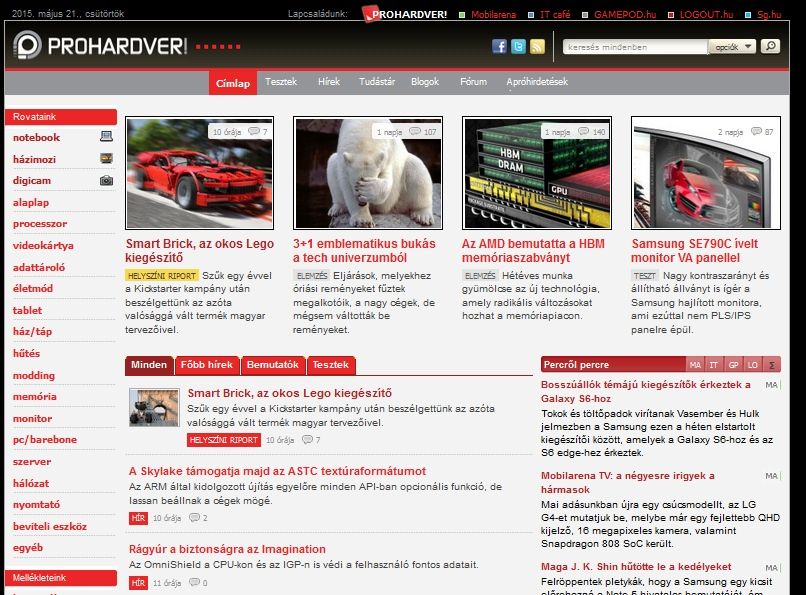Screen dimensions: 806x595
Task: Open the Tesztek navigation menu
Action: 281,81
